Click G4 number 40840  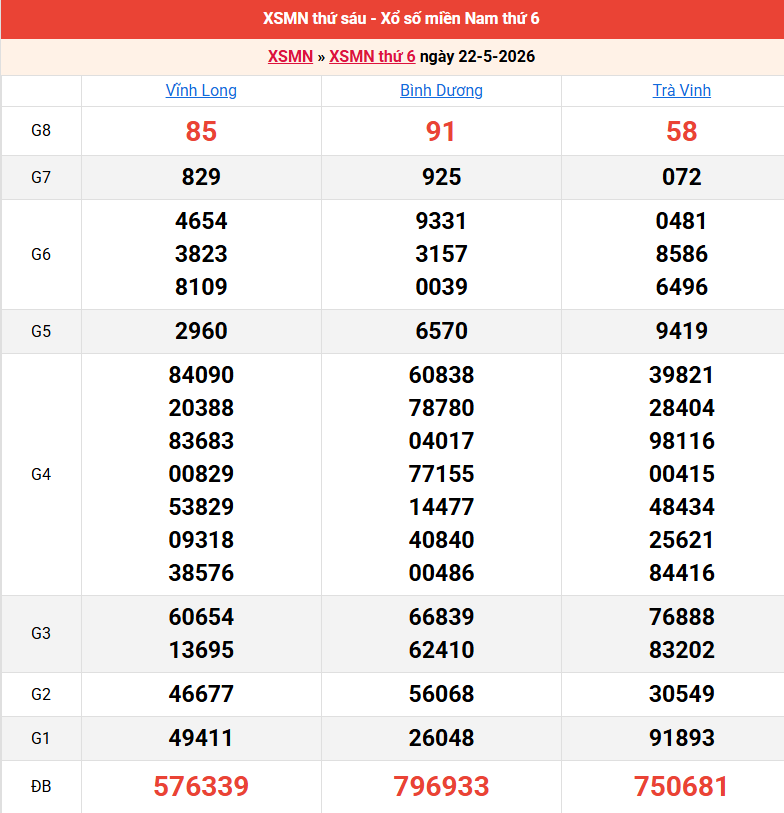(441, 540)
